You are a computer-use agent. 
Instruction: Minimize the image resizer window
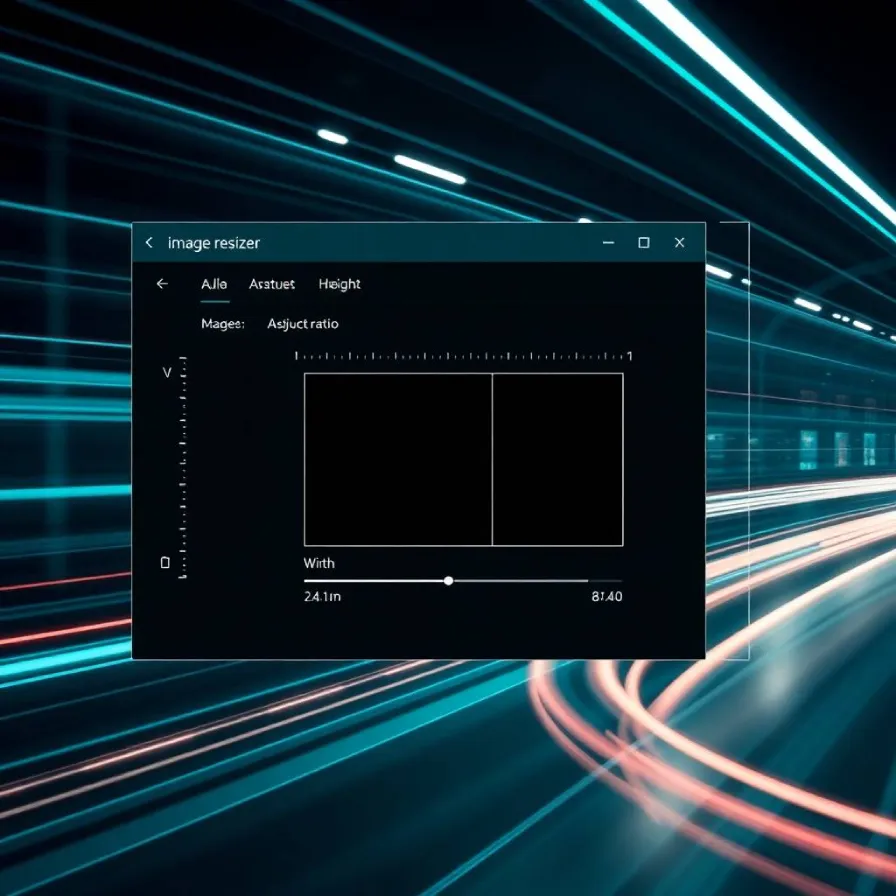(608, 243)
